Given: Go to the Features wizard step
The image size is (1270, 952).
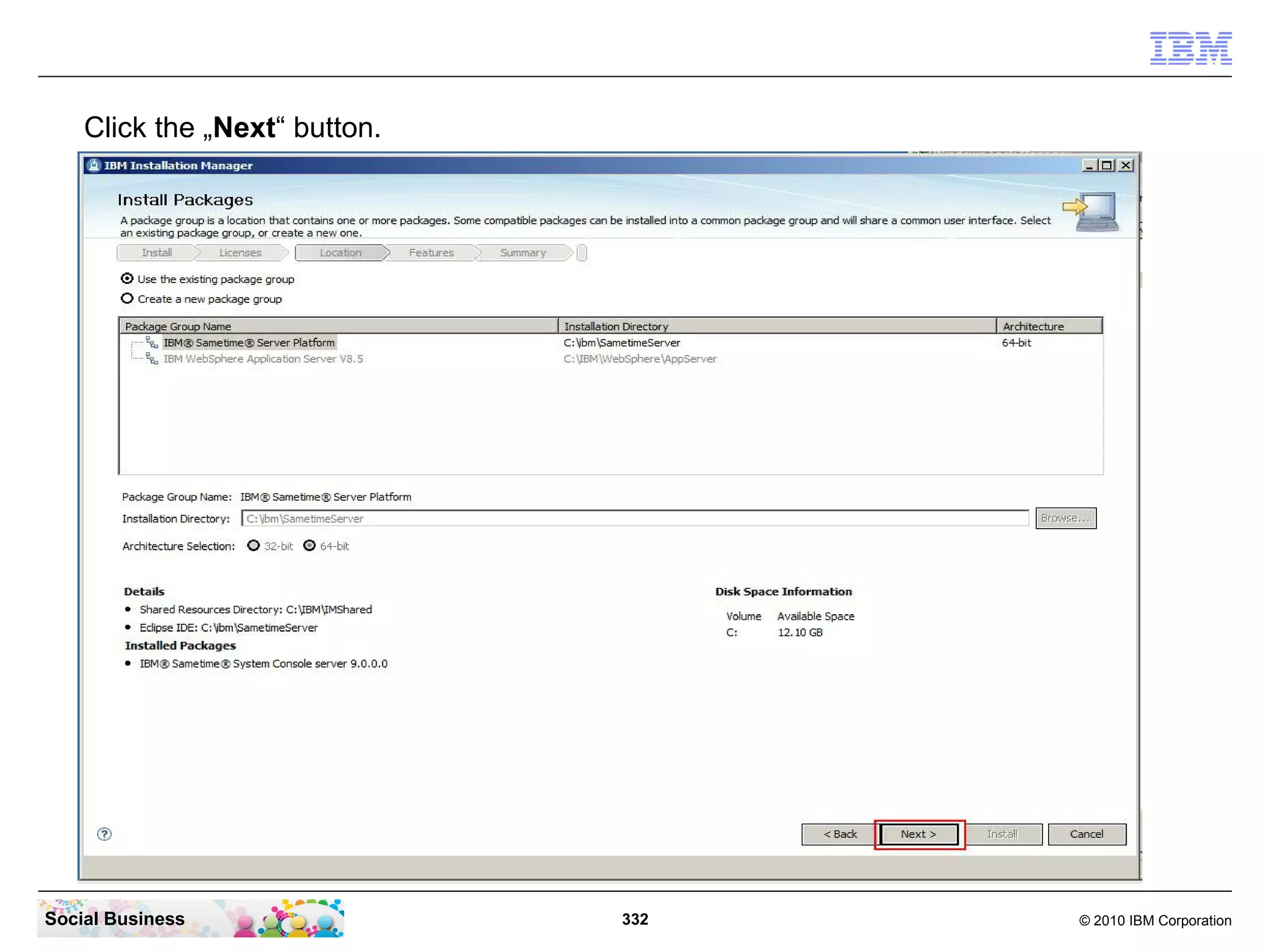Looking at the screenshot, I should pos(431,253).
